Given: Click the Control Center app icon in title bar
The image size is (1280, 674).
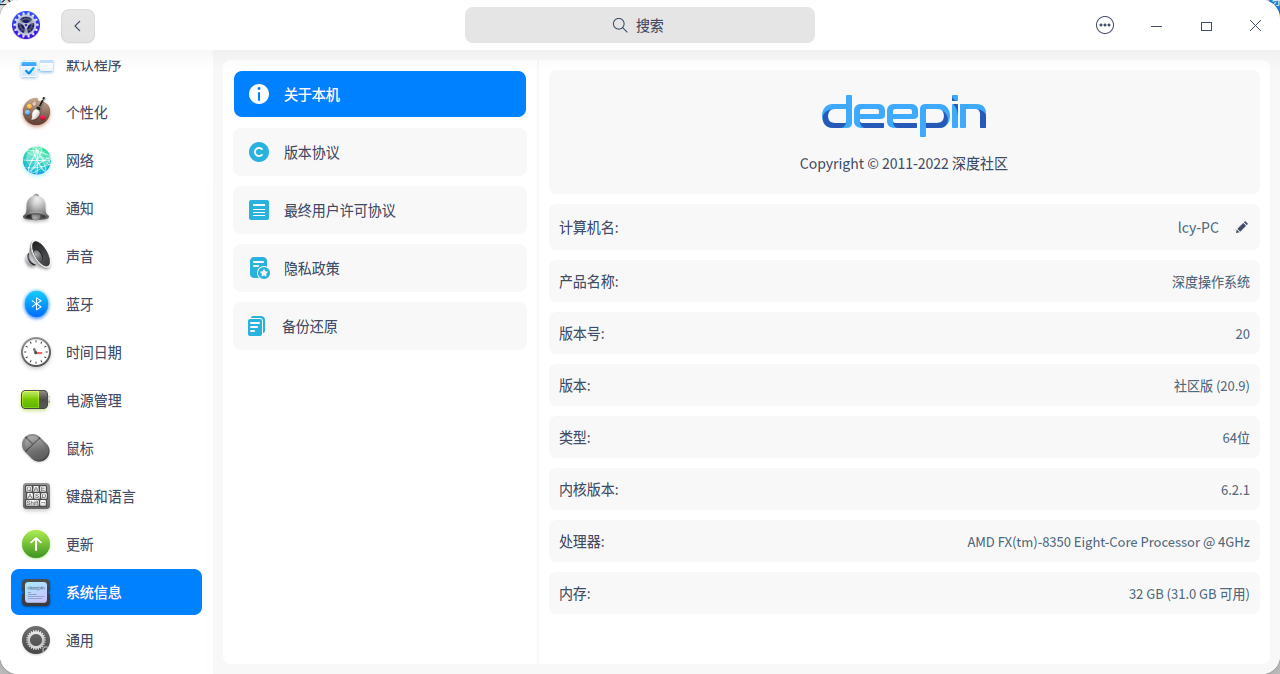Looking at the screenshot, I should pyautogui.click(x=26, y=26).
